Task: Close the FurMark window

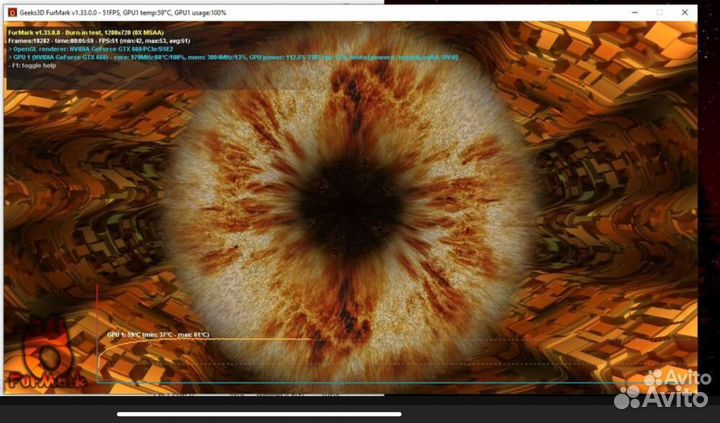Action: coord(687,12)
